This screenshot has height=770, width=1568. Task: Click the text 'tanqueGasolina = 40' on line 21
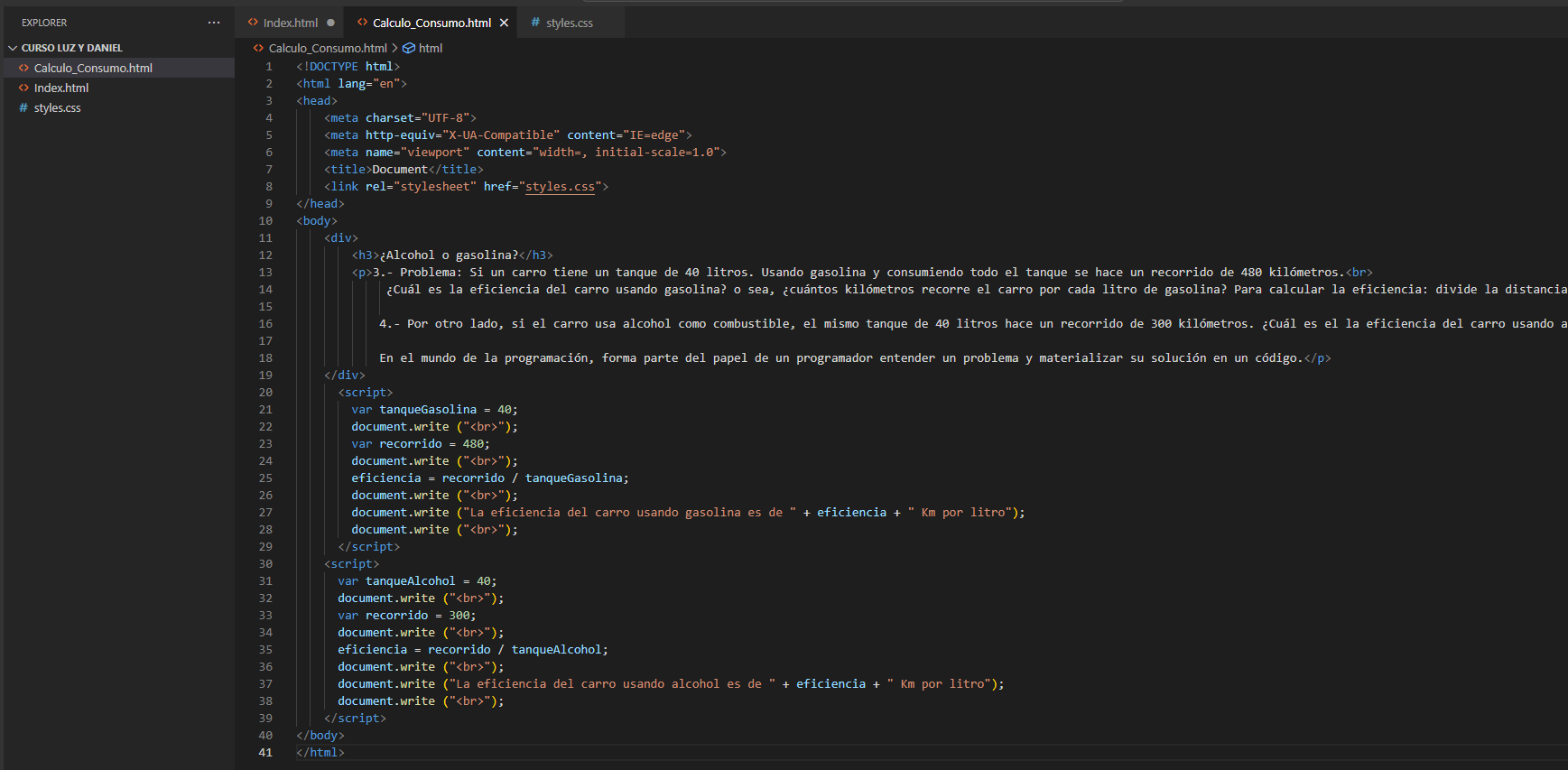(x=445, y=410)
